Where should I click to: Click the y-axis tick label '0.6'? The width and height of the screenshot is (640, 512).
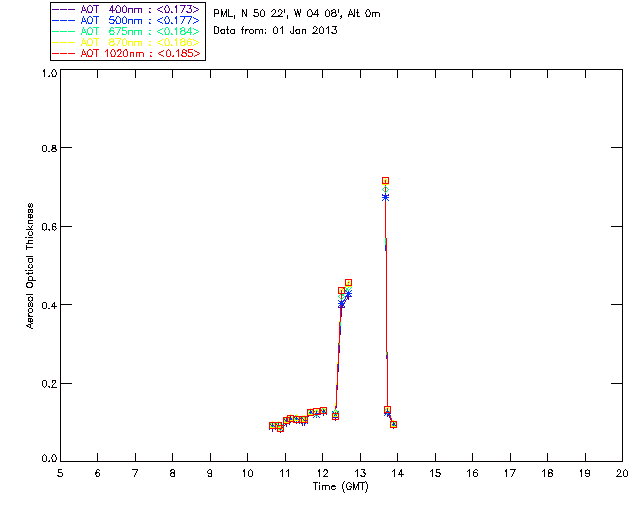(x=49, y=227)
